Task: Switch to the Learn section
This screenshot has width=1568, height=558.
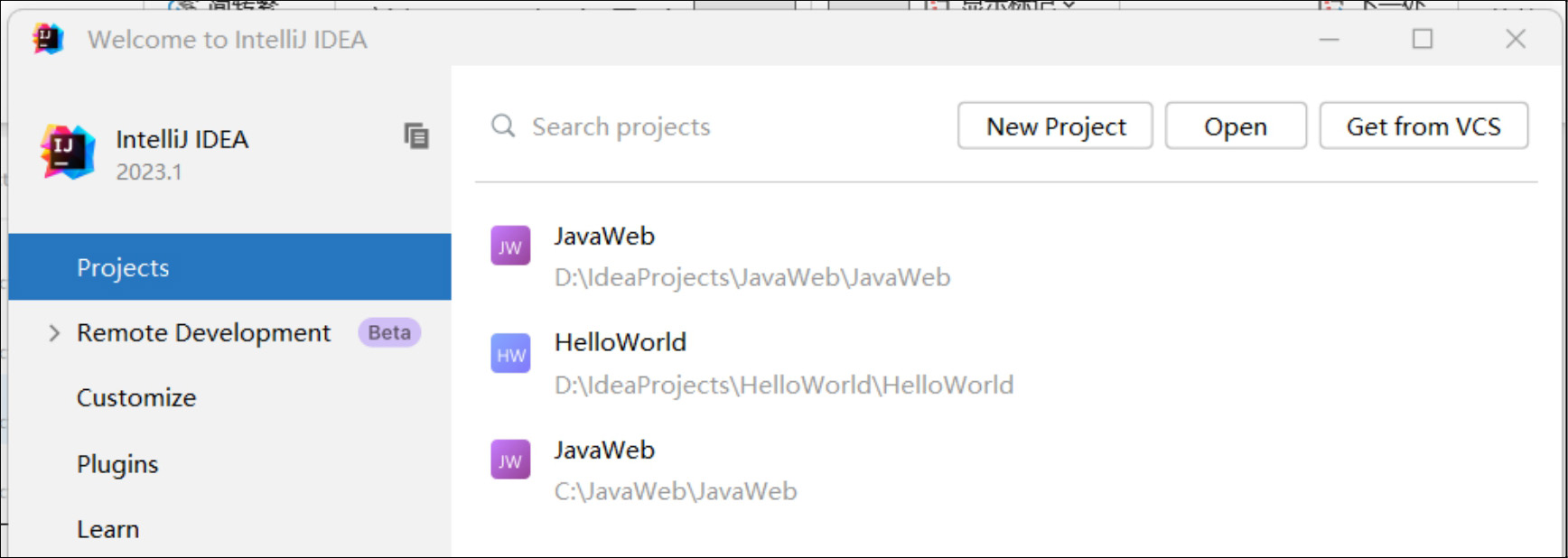Action: pyautogui.click(x=107, y=529)
